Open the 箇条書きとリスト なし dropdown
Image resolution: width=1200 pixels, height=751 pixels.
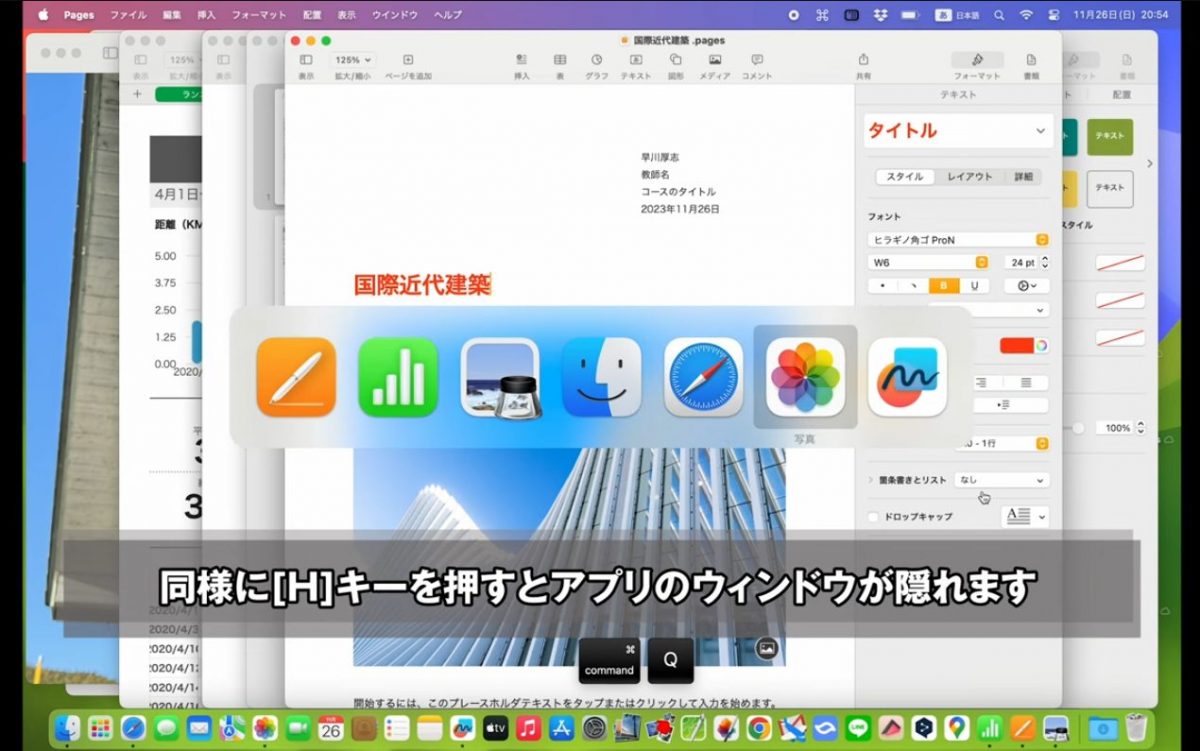pyautogui.click(x=1002, y=480)
